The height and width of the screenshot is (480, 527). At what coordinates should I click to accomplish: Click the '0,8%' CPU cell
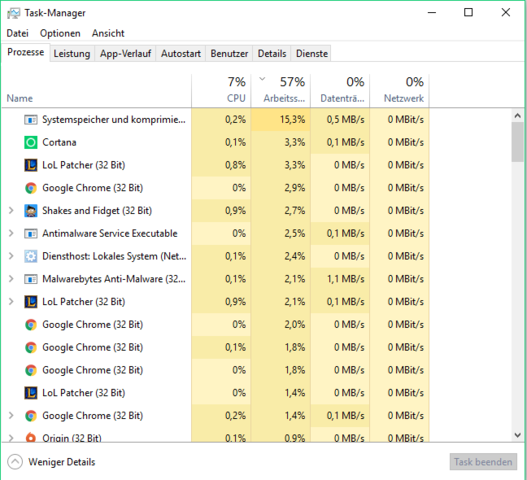click(x=221, y=165)
